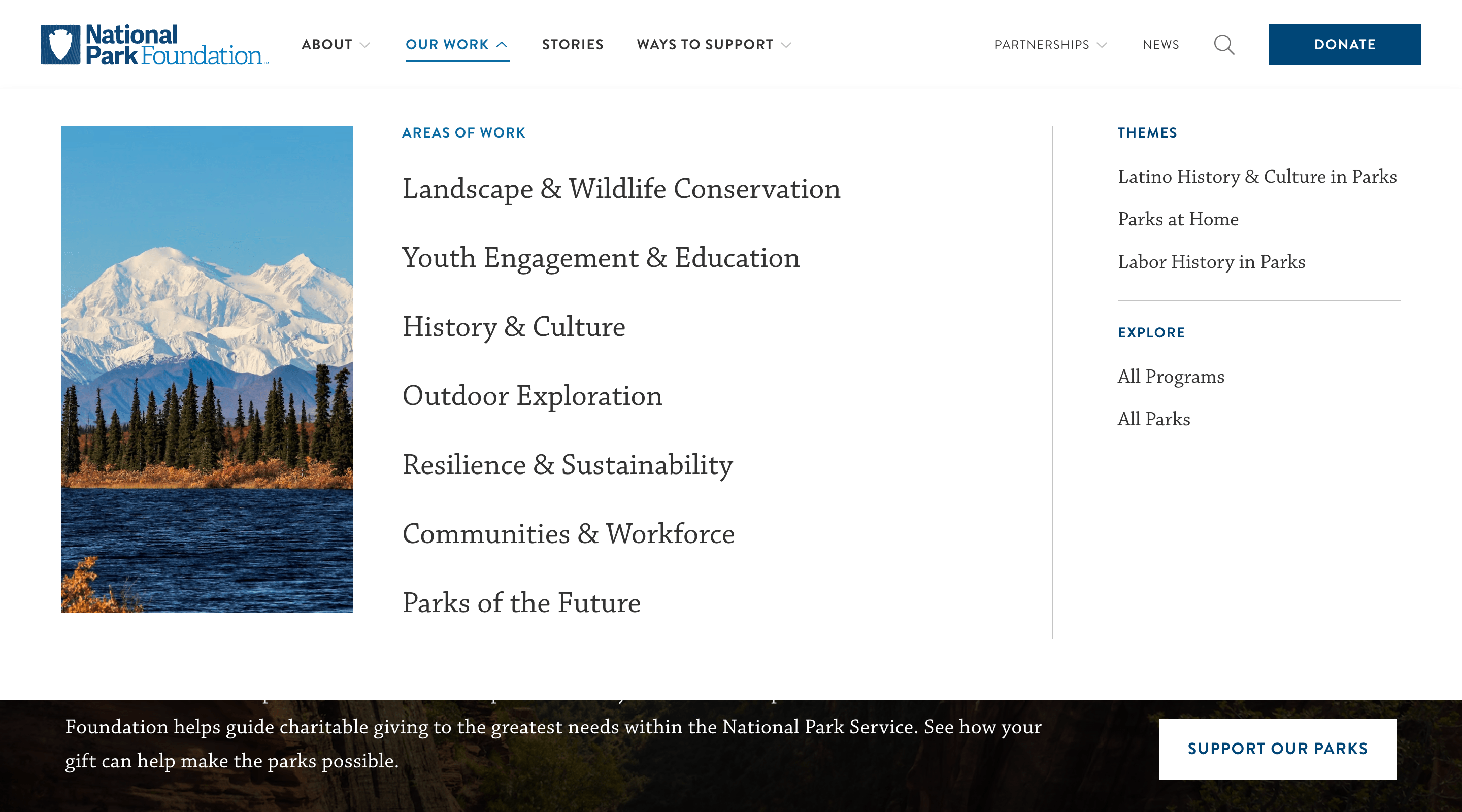The width and height of the screenshot is (1462, 812).
Task: Open Resilience & Sustainability
Action: tap(568, 465)
